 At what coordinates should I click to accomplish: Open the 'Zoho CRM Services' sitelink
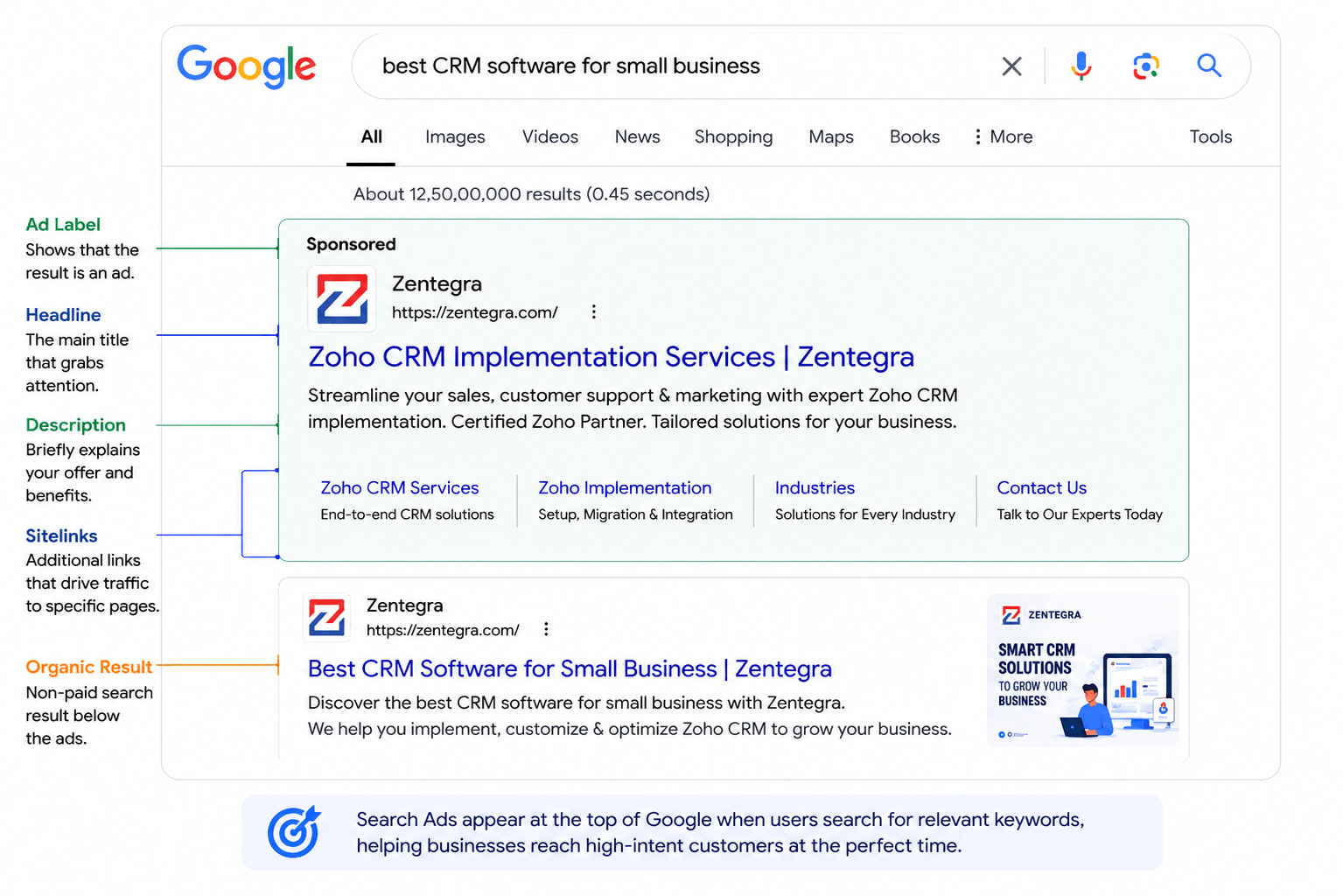coord(400,488)
